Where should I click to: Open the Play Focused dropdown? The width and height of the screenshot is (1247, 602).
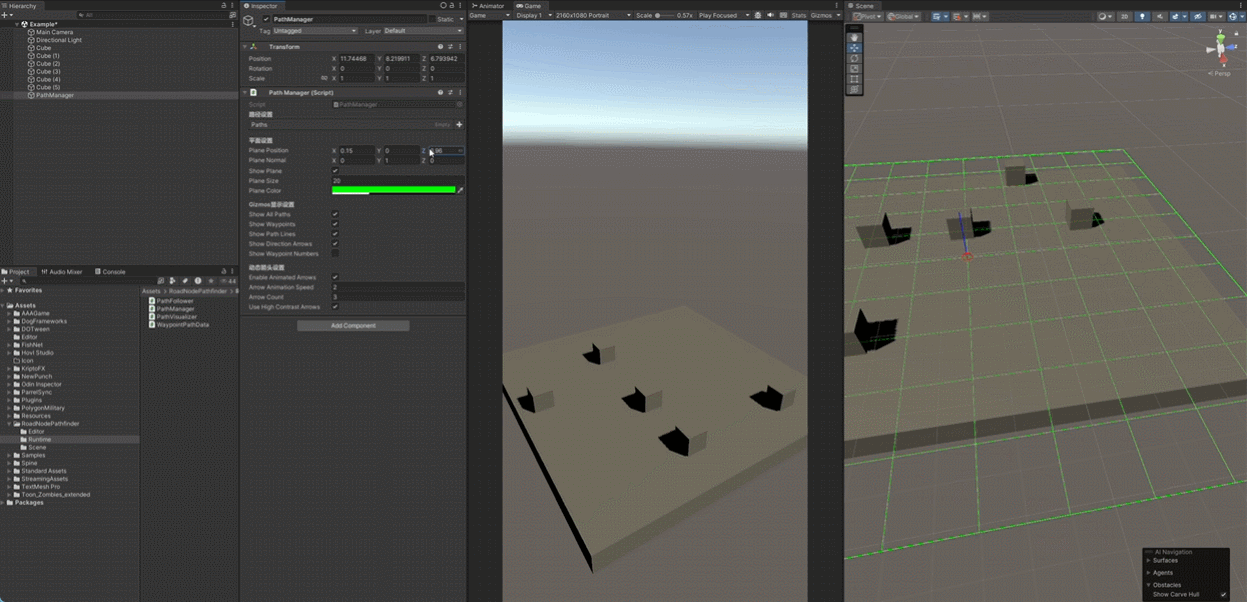point(724,16)
